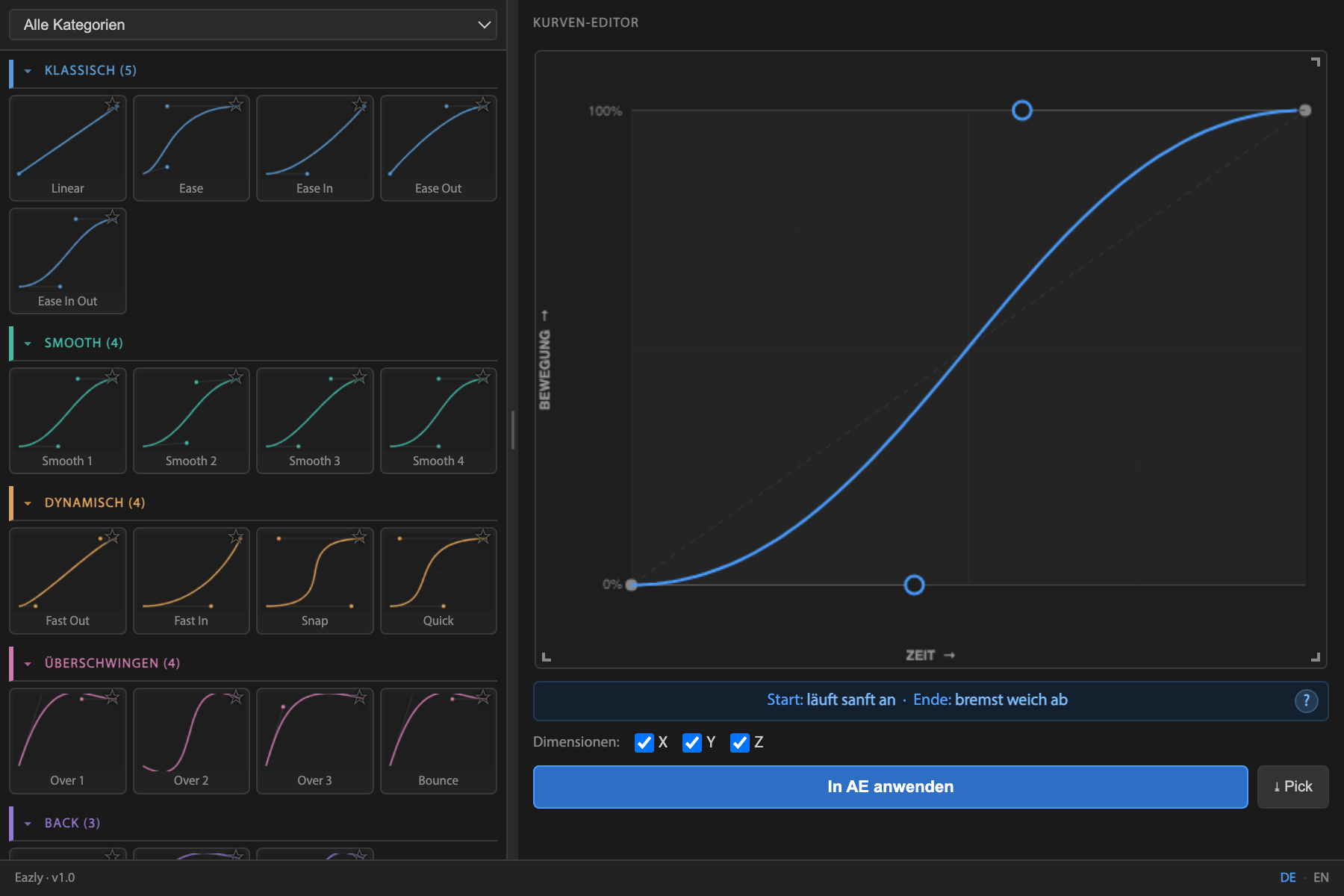Viewport: 1344px width, 896px height.
Task: Select the upper curve handle at 100%
Action: click(1022, 111)
